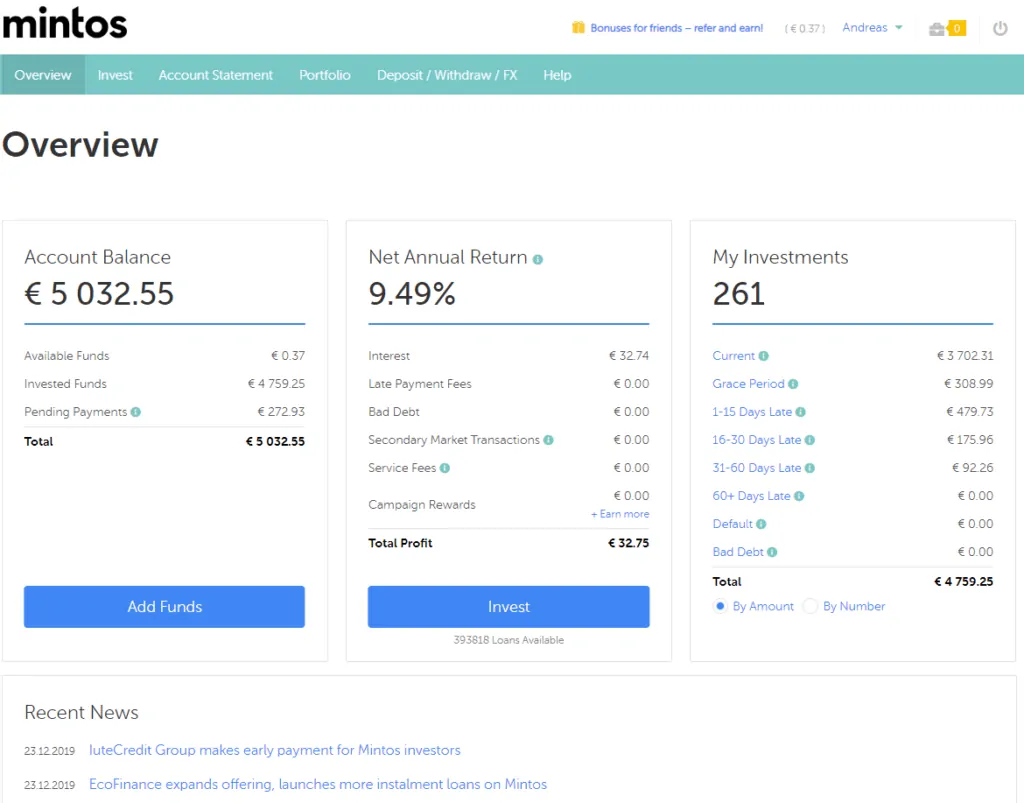This screenshot has width=1024, height=803.
Task: Click info icon next to Net Annual Return
Action: click(537, 259)
